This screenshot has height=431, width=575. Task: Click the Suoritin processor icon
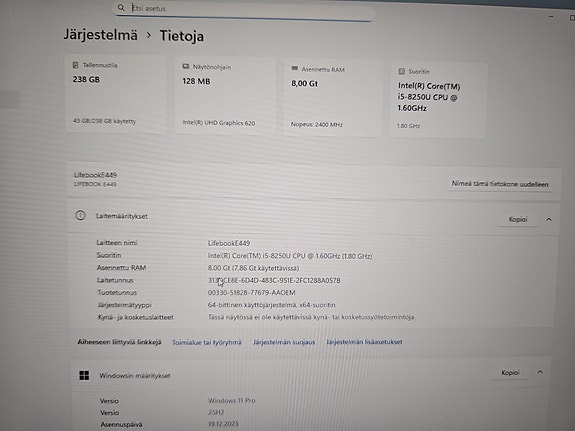point(402,71)
